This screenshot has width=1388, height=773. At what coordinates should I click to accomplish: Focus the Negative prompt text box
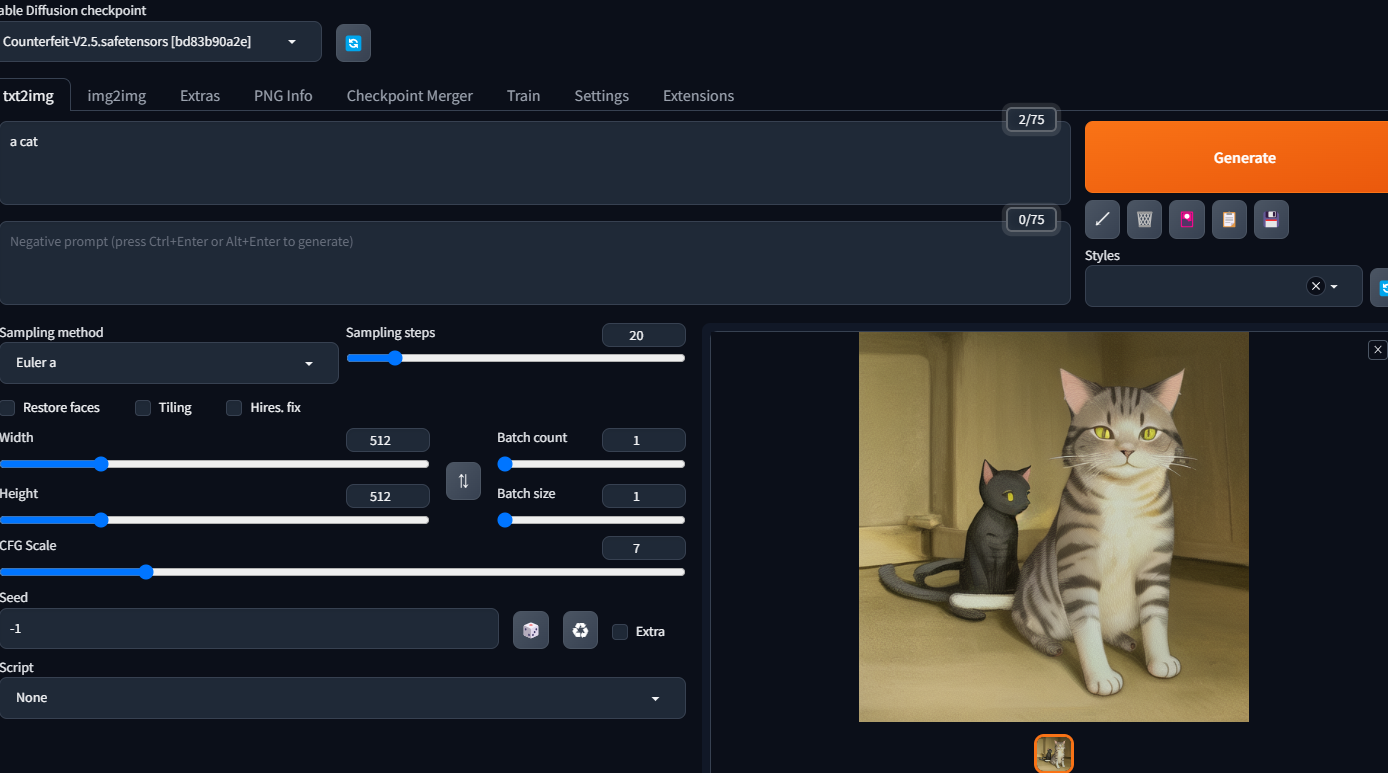(x=535, y=263)
